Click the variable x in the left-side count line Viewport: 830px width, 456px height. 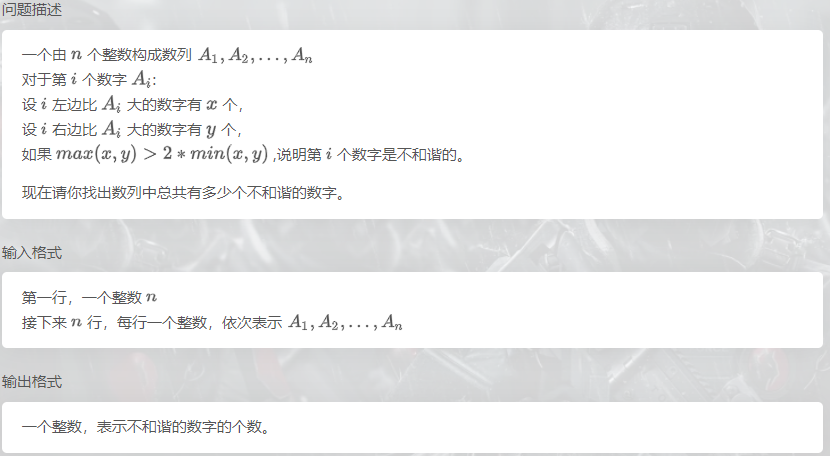pos(212,105)
